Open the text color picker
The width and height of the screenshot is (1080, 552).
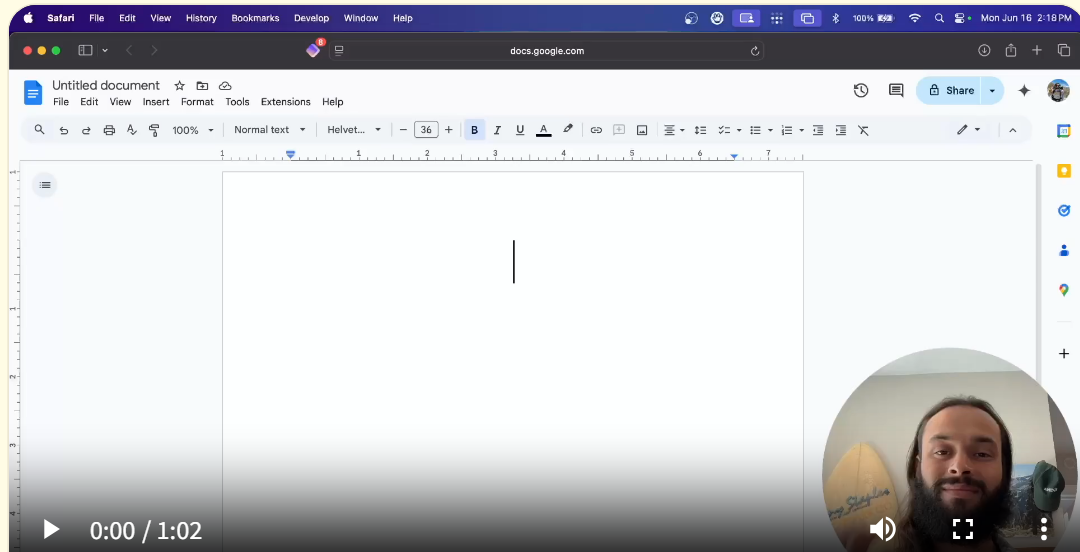coord(543,130)
